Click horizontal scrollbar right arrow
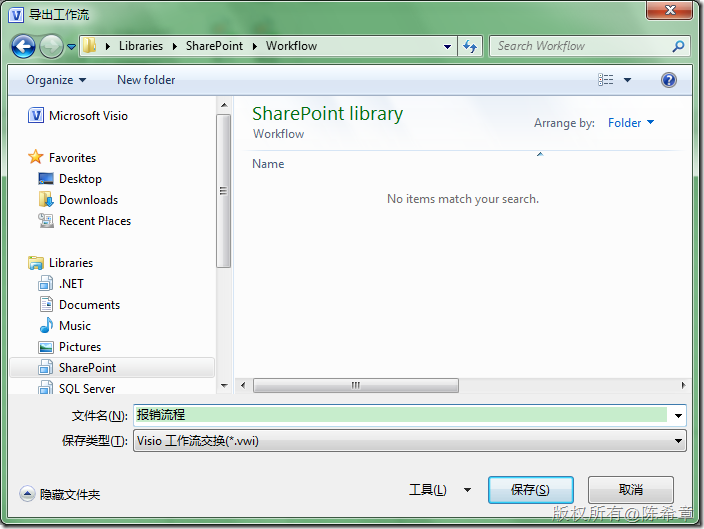 pos(683,385)
